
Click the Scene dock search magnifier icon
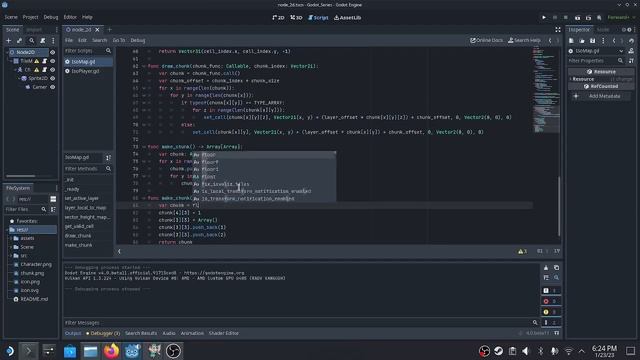(31, 40)
